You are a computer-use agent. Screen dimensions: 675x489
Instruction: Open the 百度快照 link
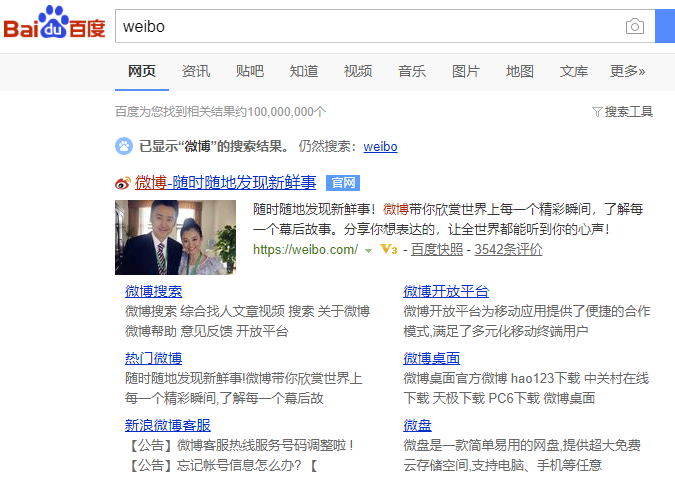pos(437,249)
